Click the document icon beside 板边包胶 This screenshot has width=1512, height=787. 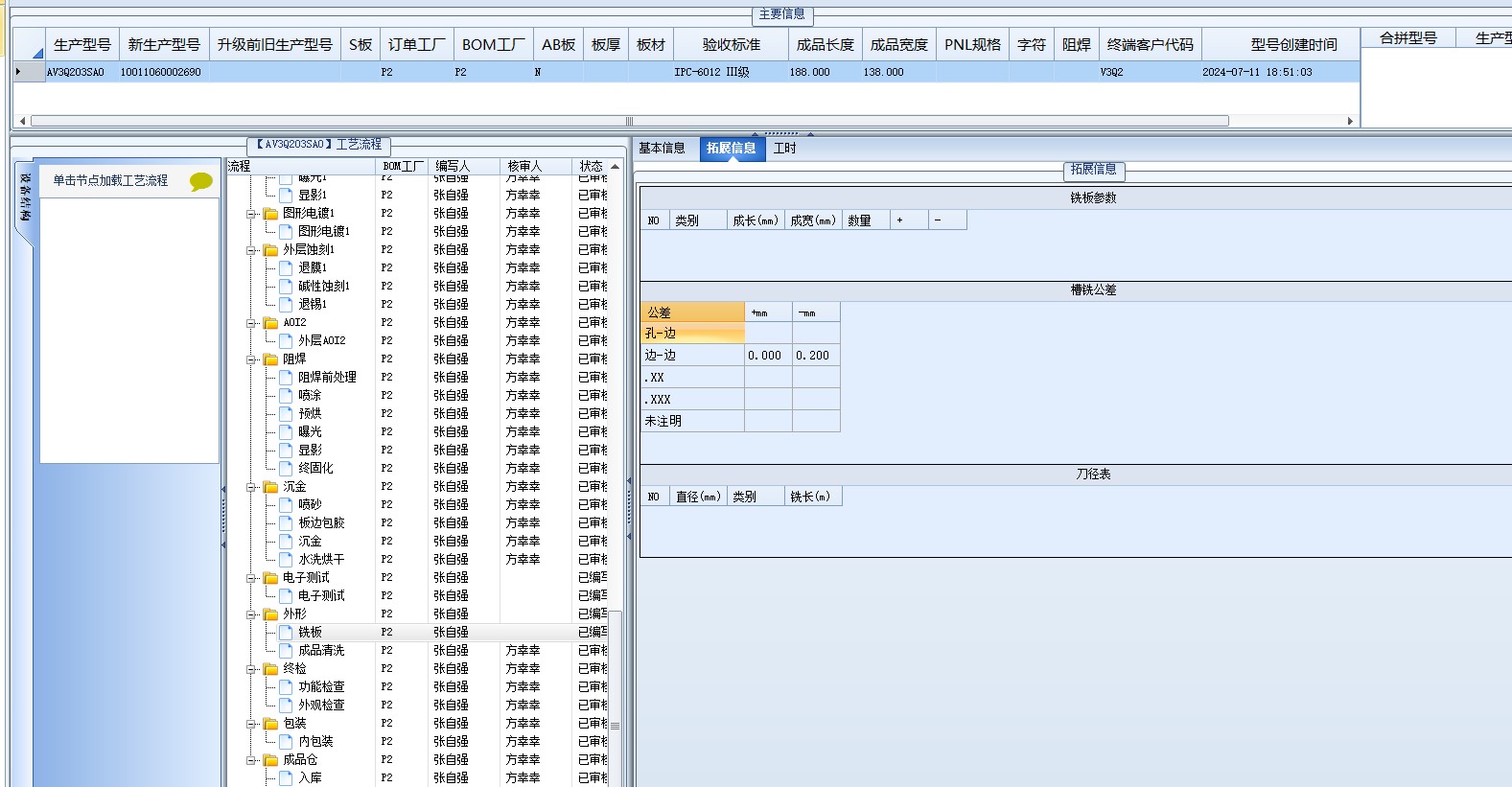[286, 523]
